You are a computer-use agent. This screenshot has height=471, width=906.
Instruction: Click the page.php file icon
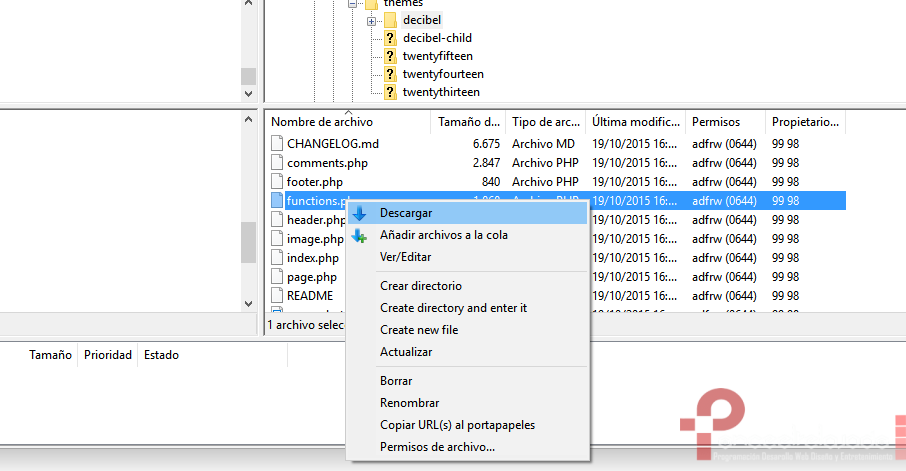point(277,277)
